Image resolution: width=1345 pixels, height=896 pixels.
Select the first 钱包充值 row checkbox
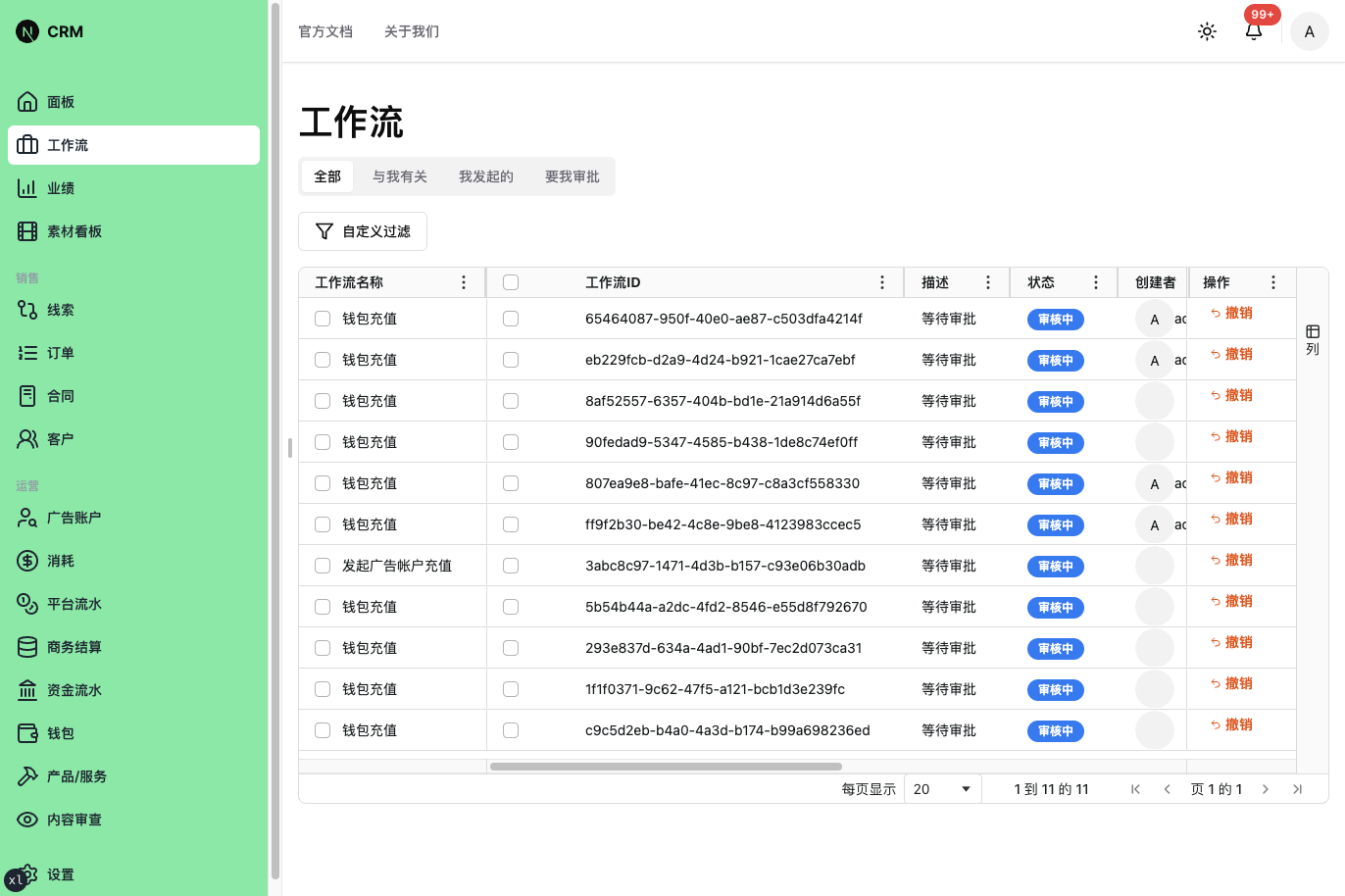pos(322,318)
